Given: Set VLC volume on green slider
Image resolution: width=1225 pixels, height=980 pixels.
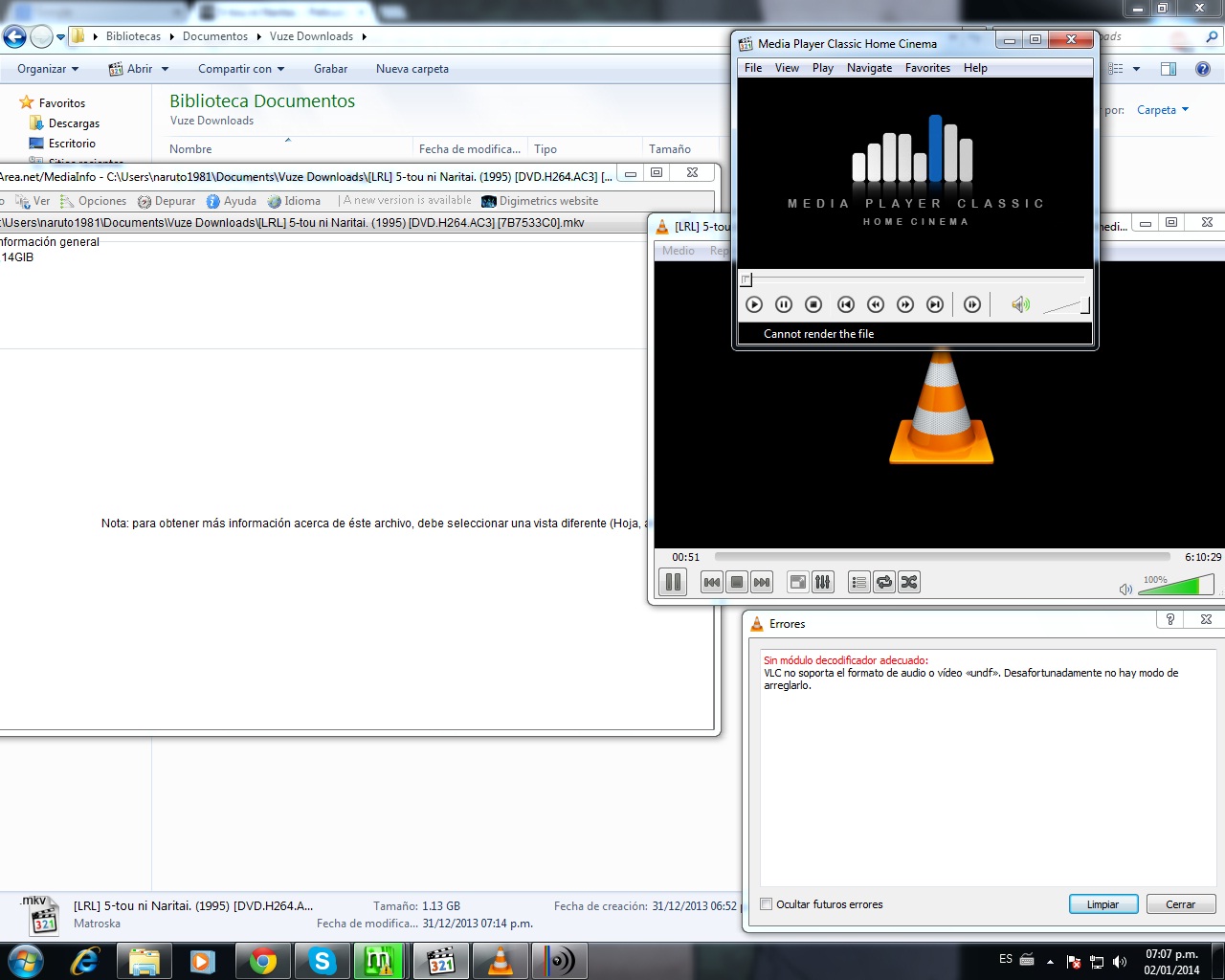Looking at the screenshot, I should (x=1176, y=585).
